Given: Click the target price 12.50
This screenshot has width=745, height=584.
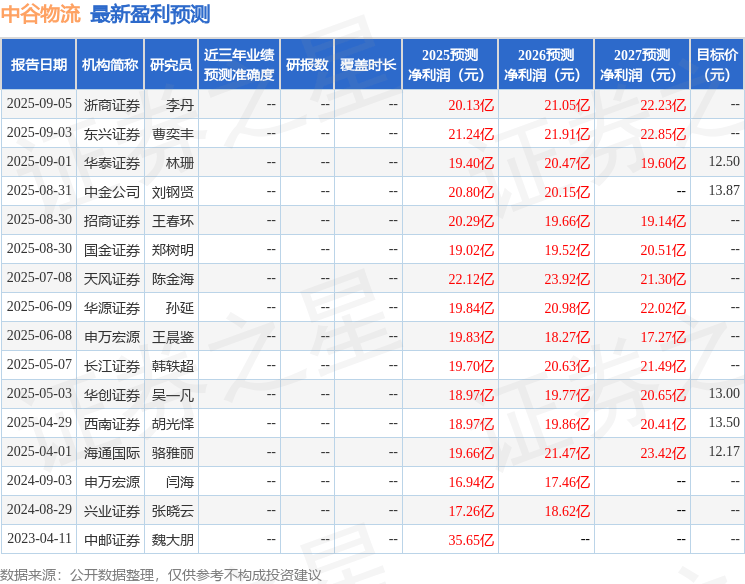Looking at the screenshot, I should click(x=724, y=162).
